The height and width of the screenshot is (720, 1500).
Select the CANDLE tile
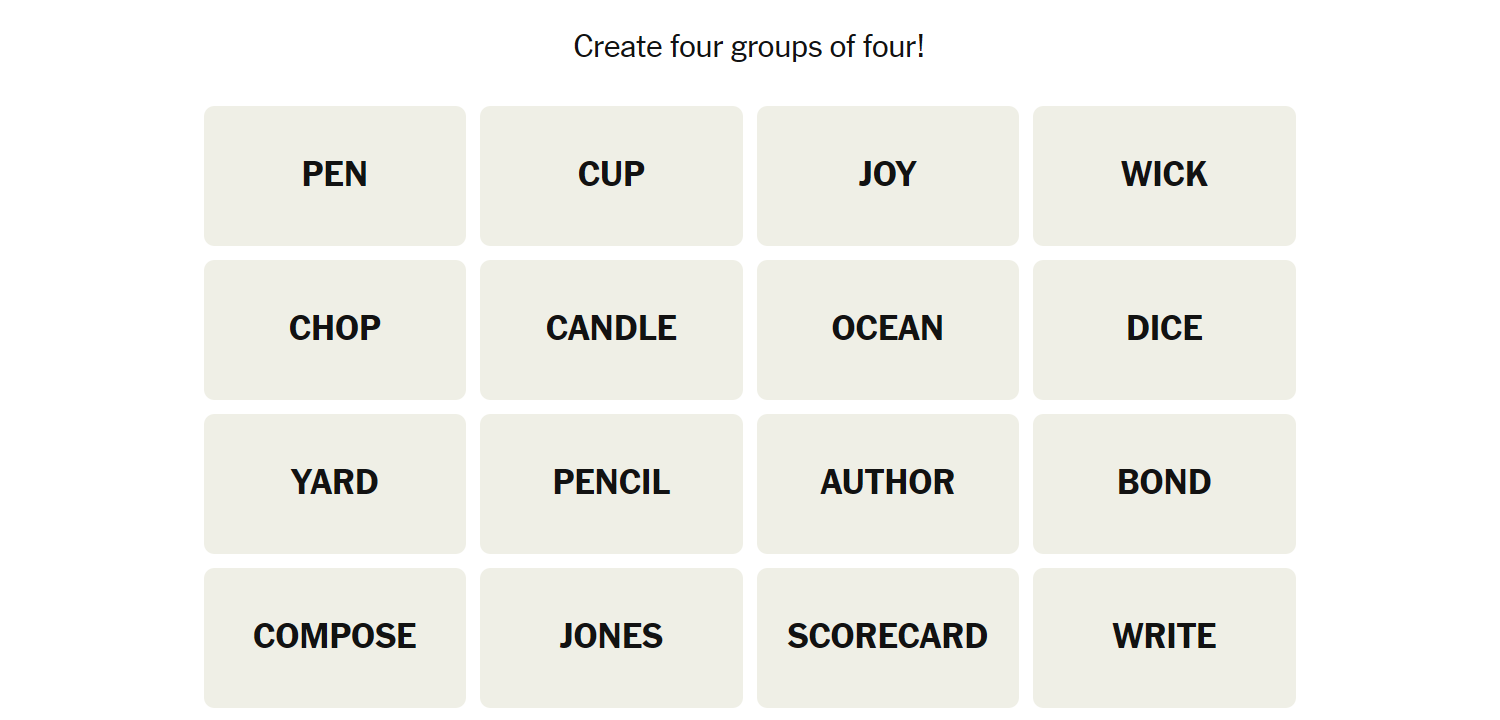[611, 330]
